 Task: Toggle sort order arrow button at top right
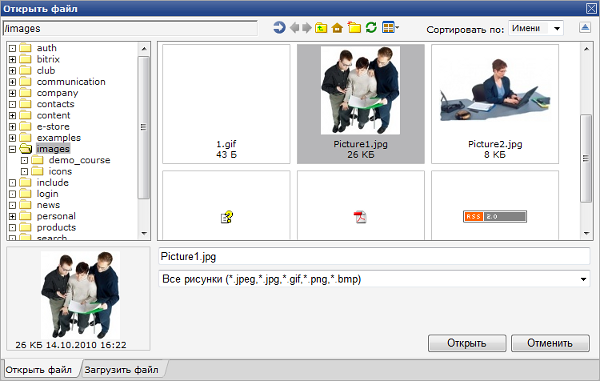(x=585, y=28)
